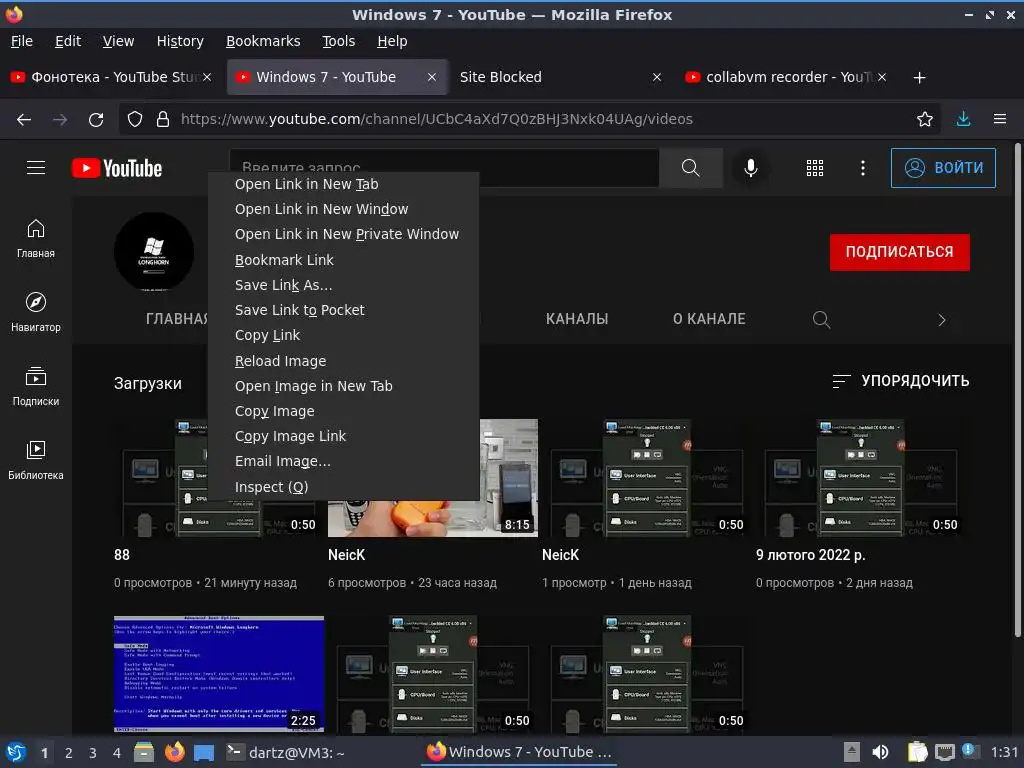Switch to workspace 2 in taskbar
The height and width of the screenshot is (768, 1024).
coord(69,753)
